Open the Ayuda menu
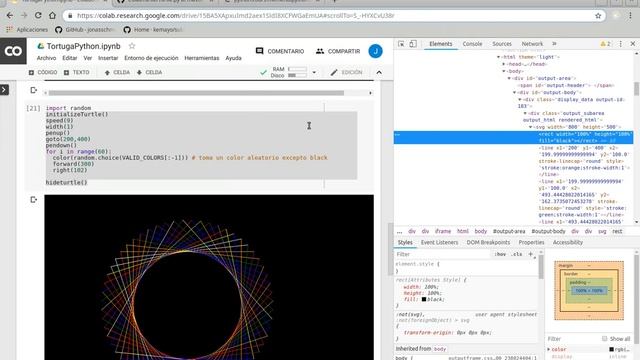 coord(233,58)
